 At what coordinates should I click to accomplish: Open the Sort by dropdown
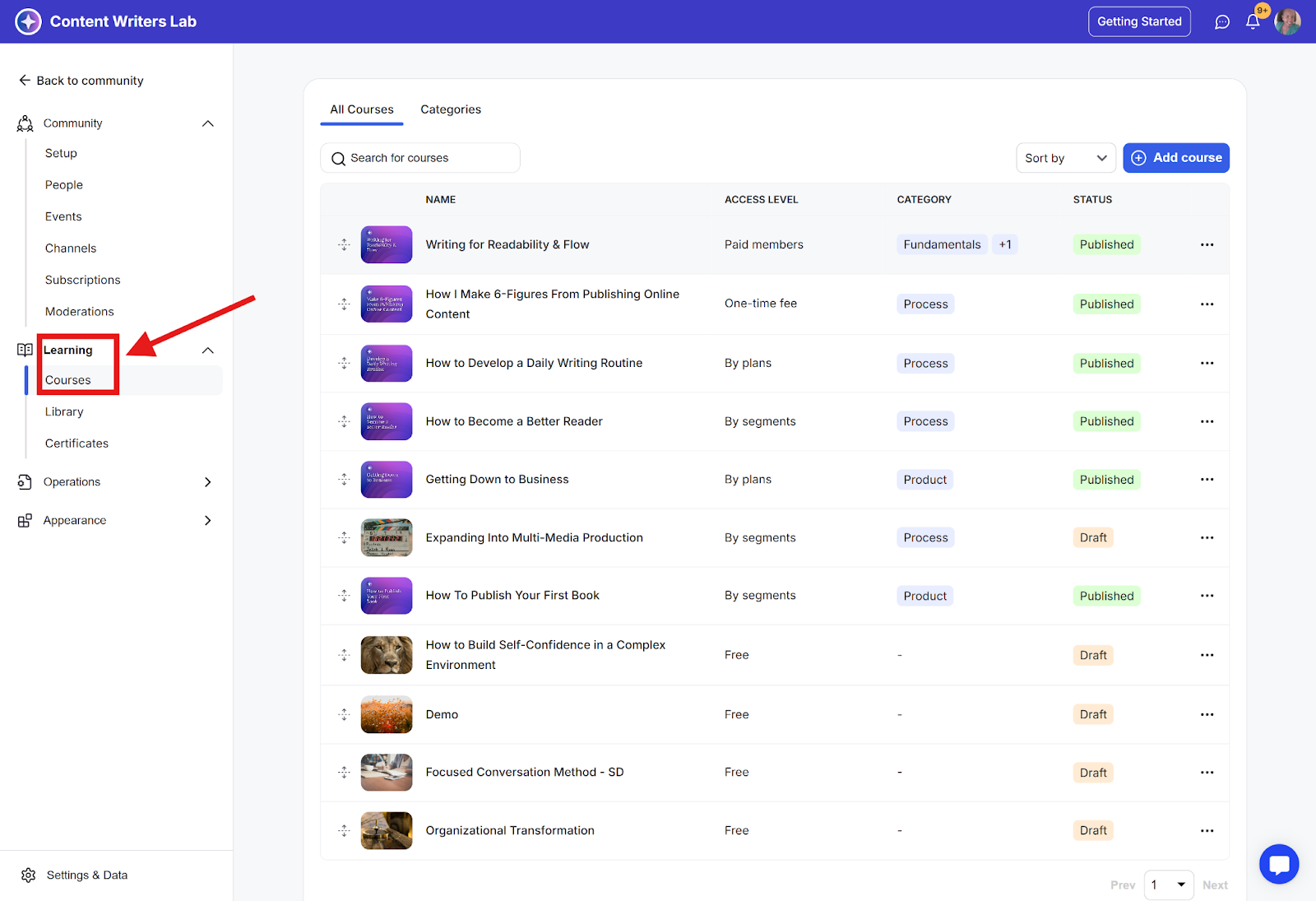(1065, 158)
